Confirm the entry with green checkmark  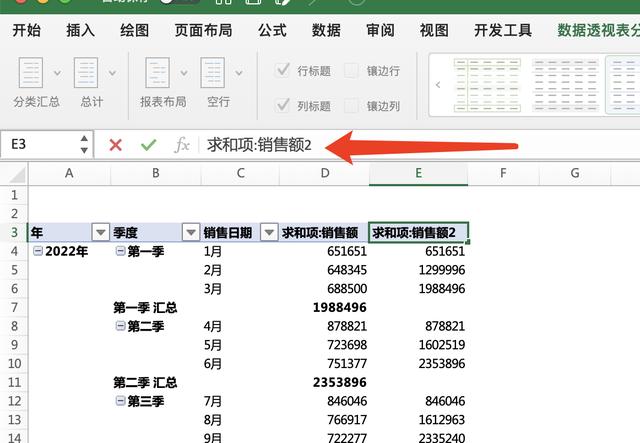(148, 145)
